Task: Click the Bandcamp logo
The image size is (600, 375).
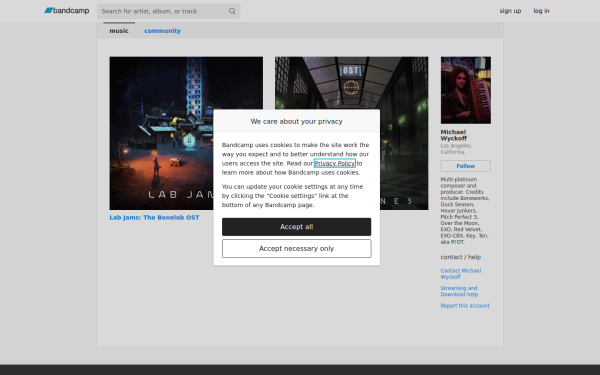Action: [67, 11]
